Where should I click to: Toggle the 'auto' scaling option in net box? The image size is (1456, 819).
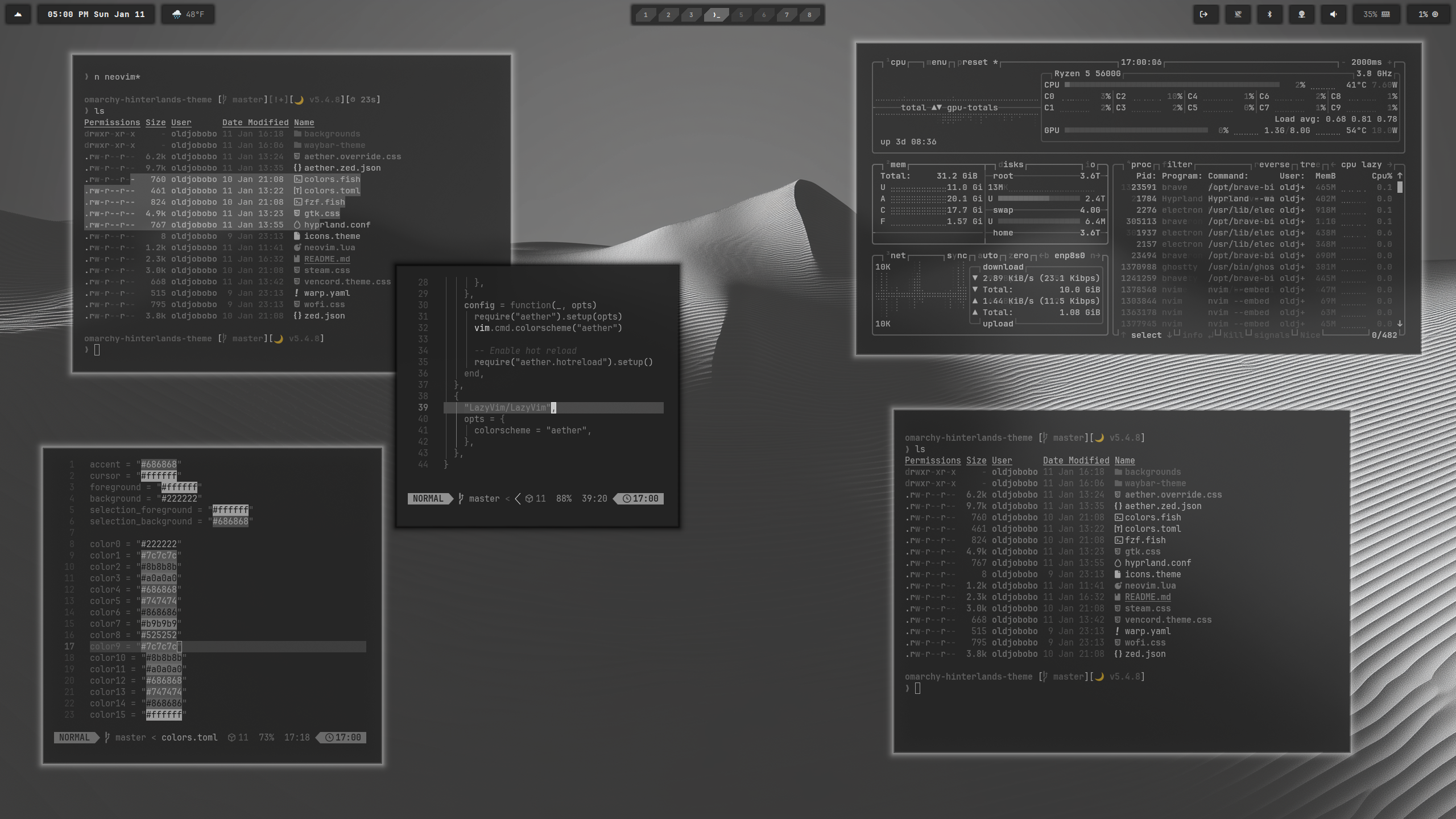(x=988, y=255)
